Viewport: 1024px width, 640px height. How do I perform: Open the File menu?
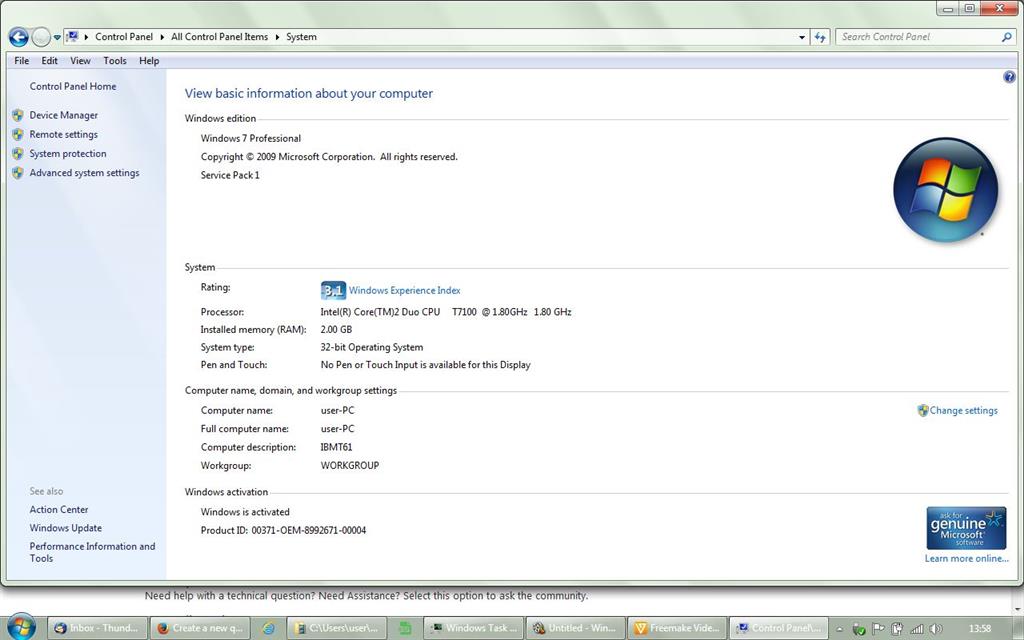22,61
